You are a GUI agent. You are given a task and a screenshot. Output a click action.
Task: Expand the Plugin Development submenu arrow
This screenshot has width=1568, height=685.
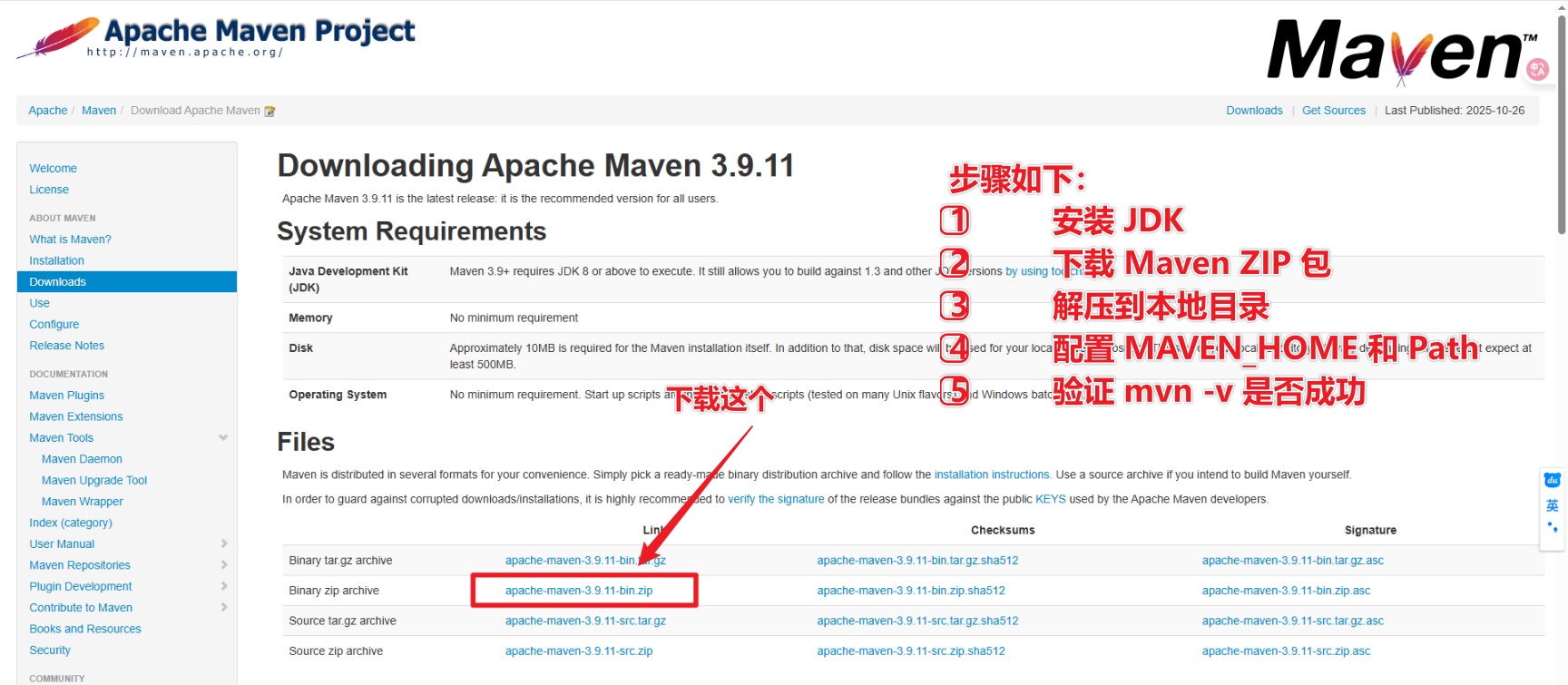(223, 586)
